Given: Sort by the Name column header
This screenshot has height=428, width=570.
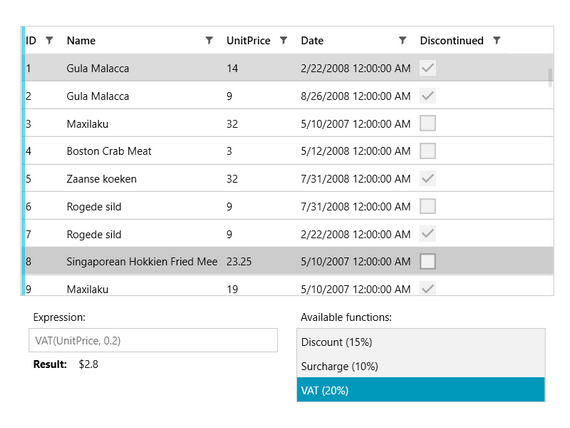Looking at the screenshot, I should [81, 40].
